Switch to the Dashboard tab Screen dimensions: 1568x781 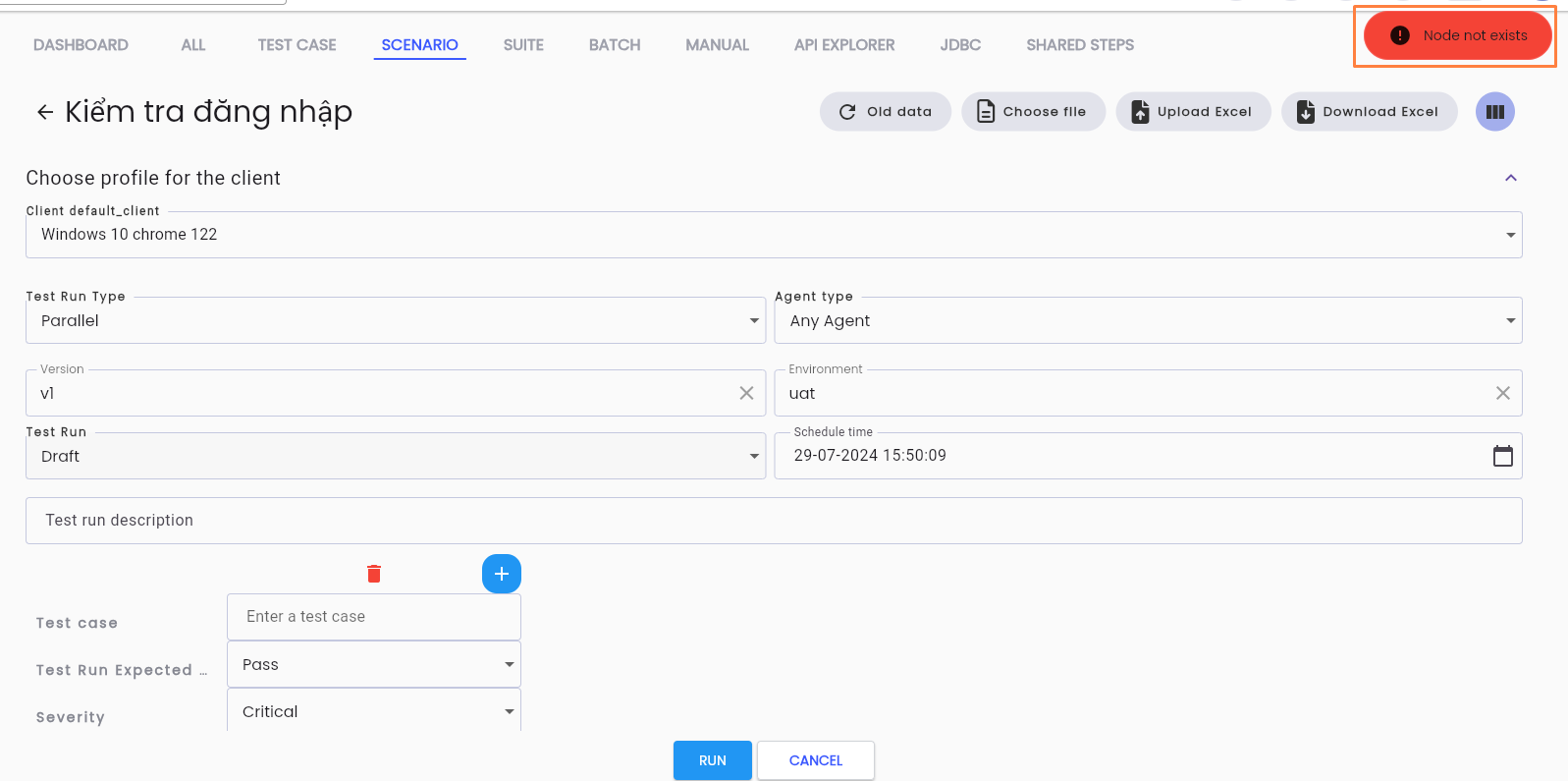point(81,45)
